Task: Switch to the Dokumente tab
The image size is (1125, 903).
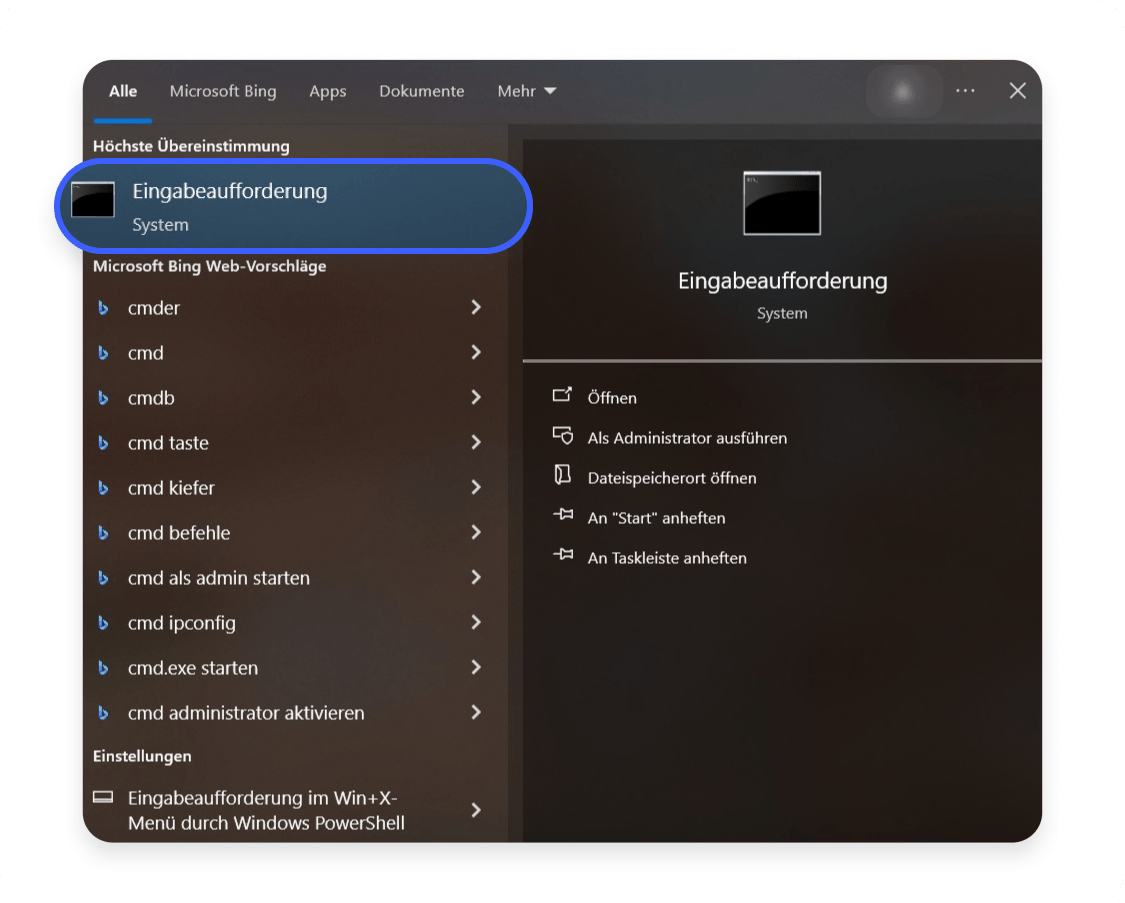Action: [421, 91]
